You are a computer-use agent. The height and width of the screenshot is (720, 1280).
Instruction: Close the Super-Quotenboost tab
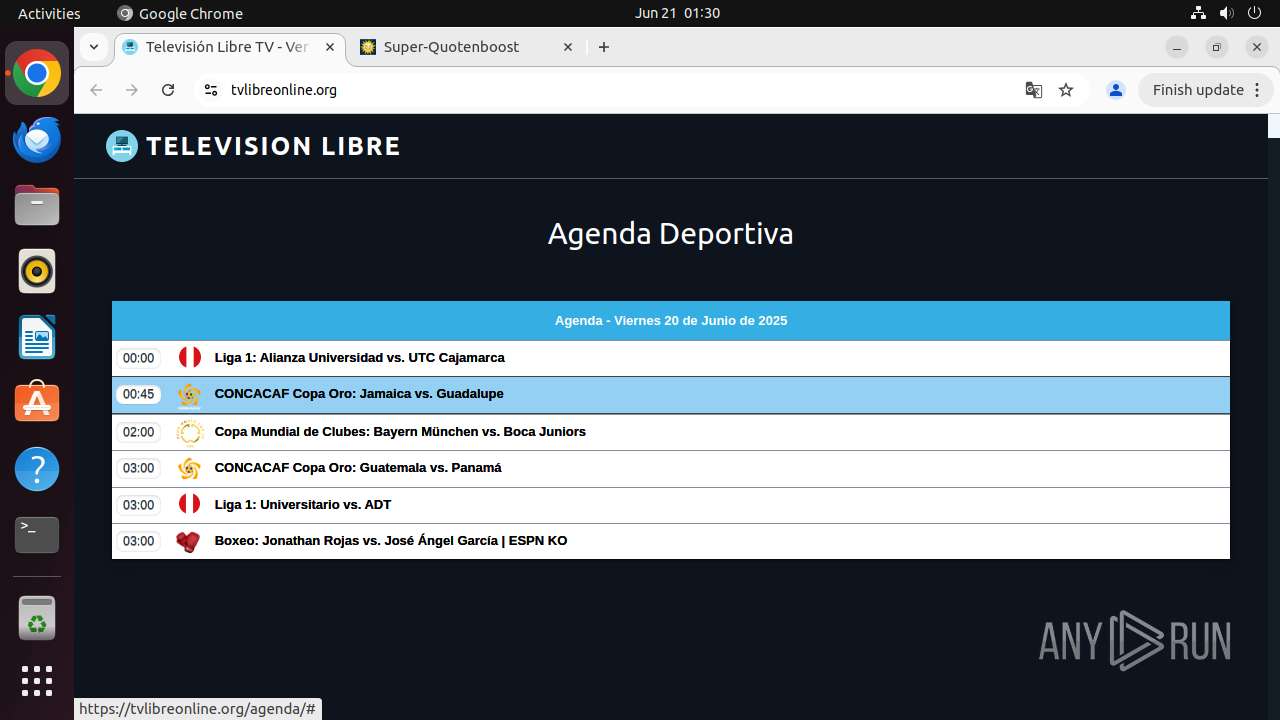pos(568,47)
